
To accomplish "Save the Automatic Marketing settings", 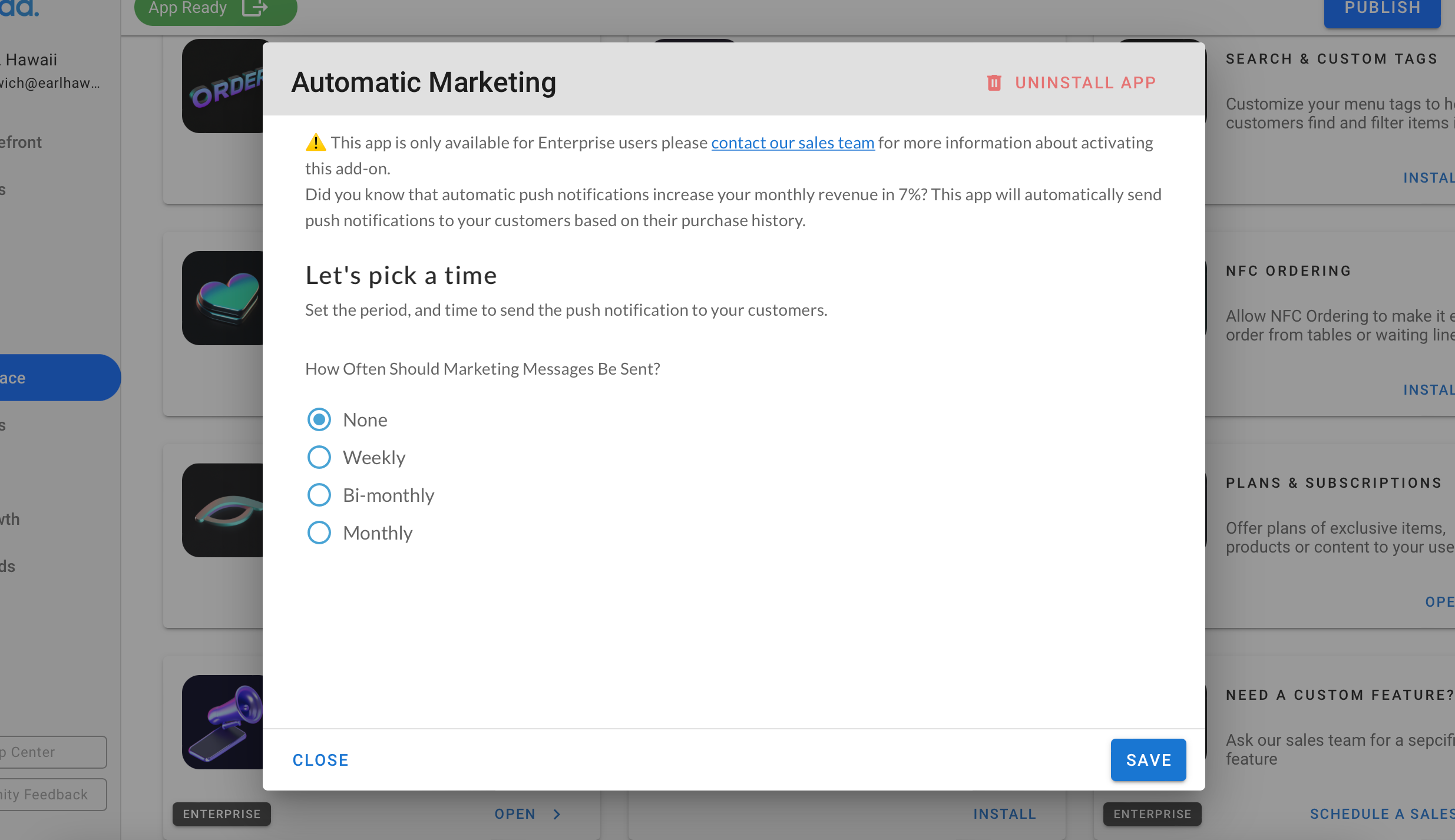I will 1148,760.
